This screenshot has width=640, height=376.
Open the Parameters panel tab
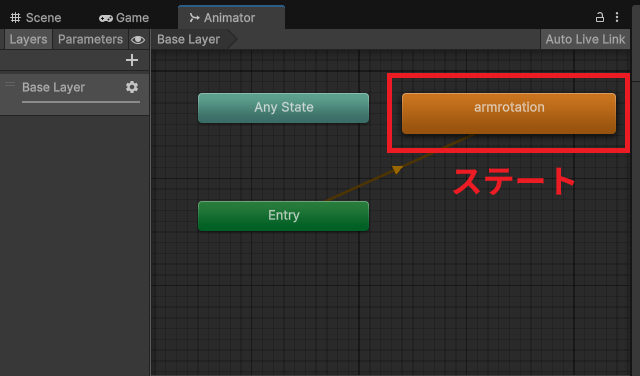point(90,39)
